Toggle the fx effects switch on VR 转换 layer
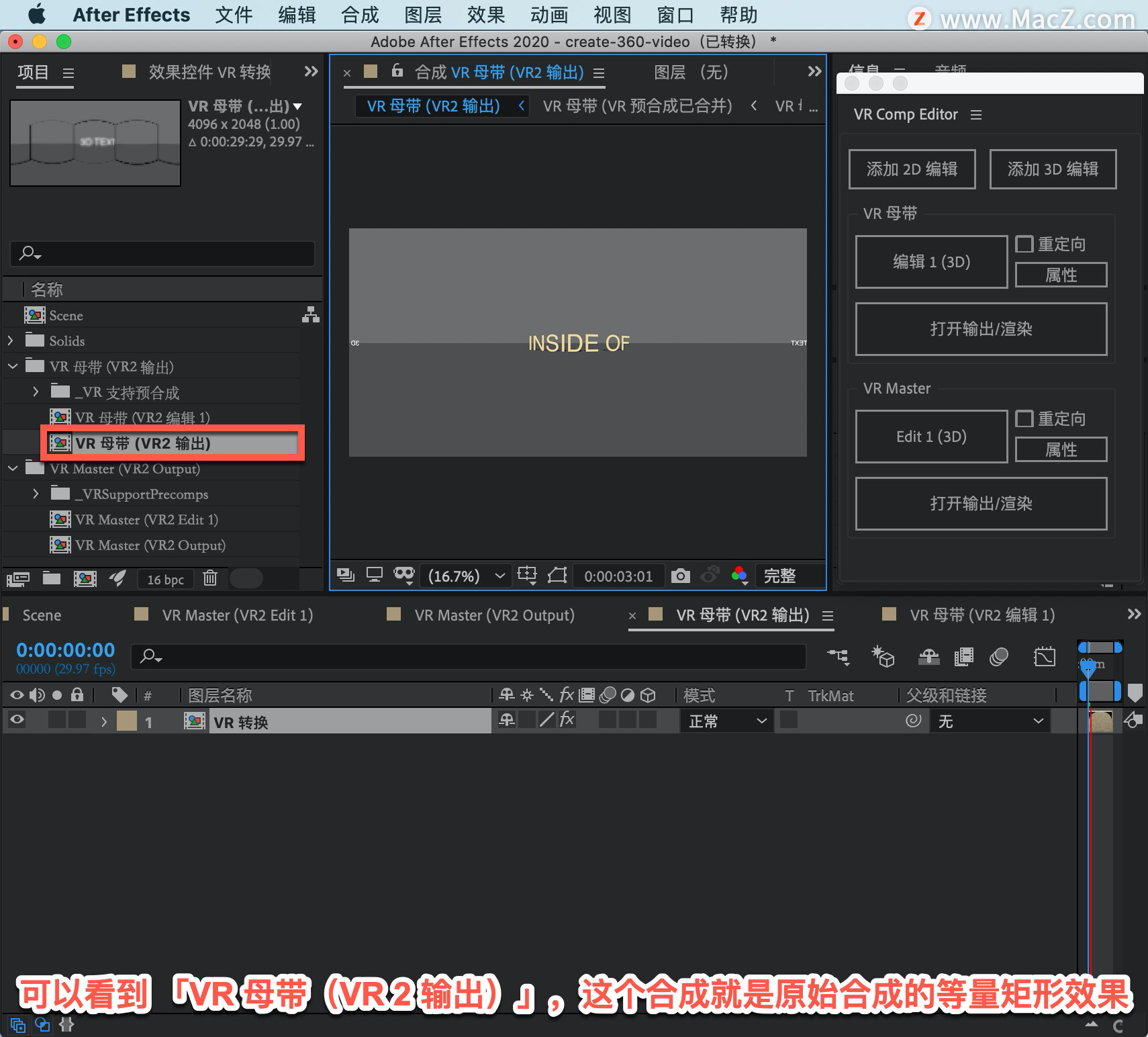The width and height of the screenshot is (1148, 1037). (567, 720)
